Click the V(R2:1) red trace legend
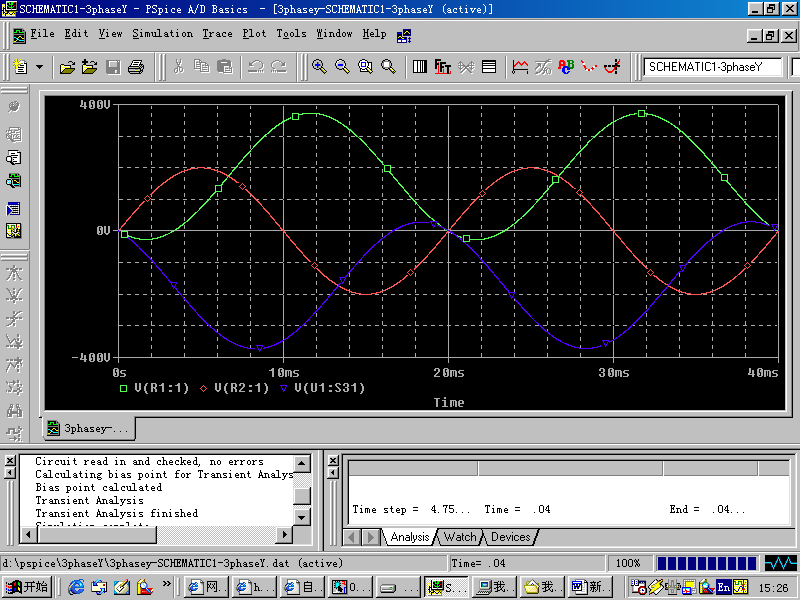 tap(234, 388)
